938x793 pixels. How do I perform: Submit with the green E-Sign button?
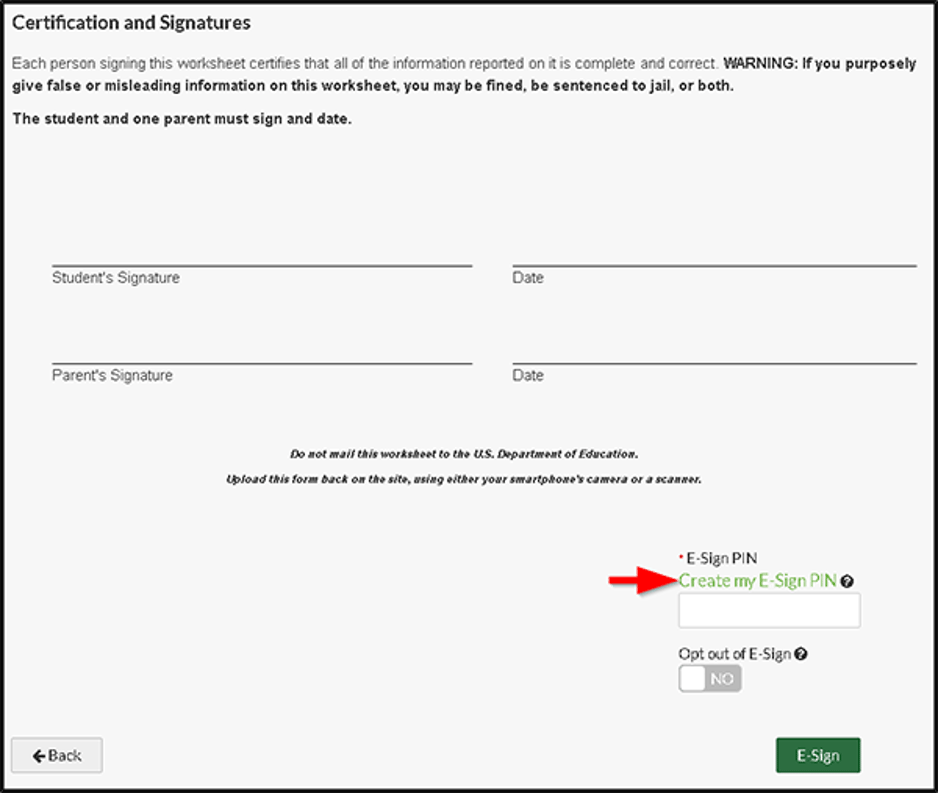[x=818, y=755]
